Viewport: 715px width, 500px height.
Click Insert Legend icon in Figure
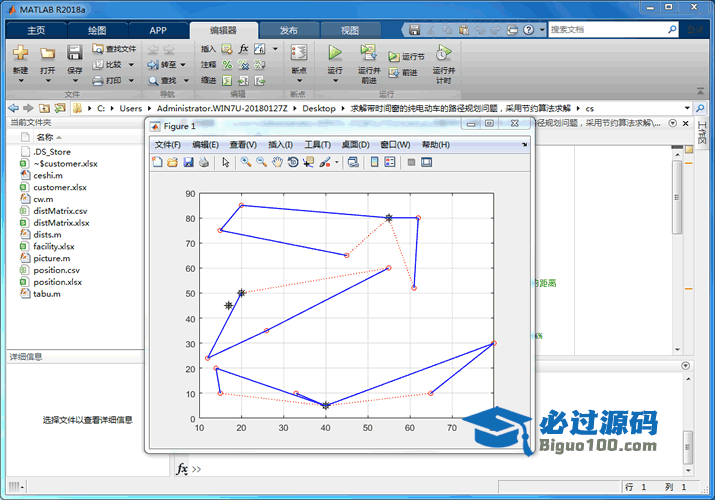coord(390,162)
